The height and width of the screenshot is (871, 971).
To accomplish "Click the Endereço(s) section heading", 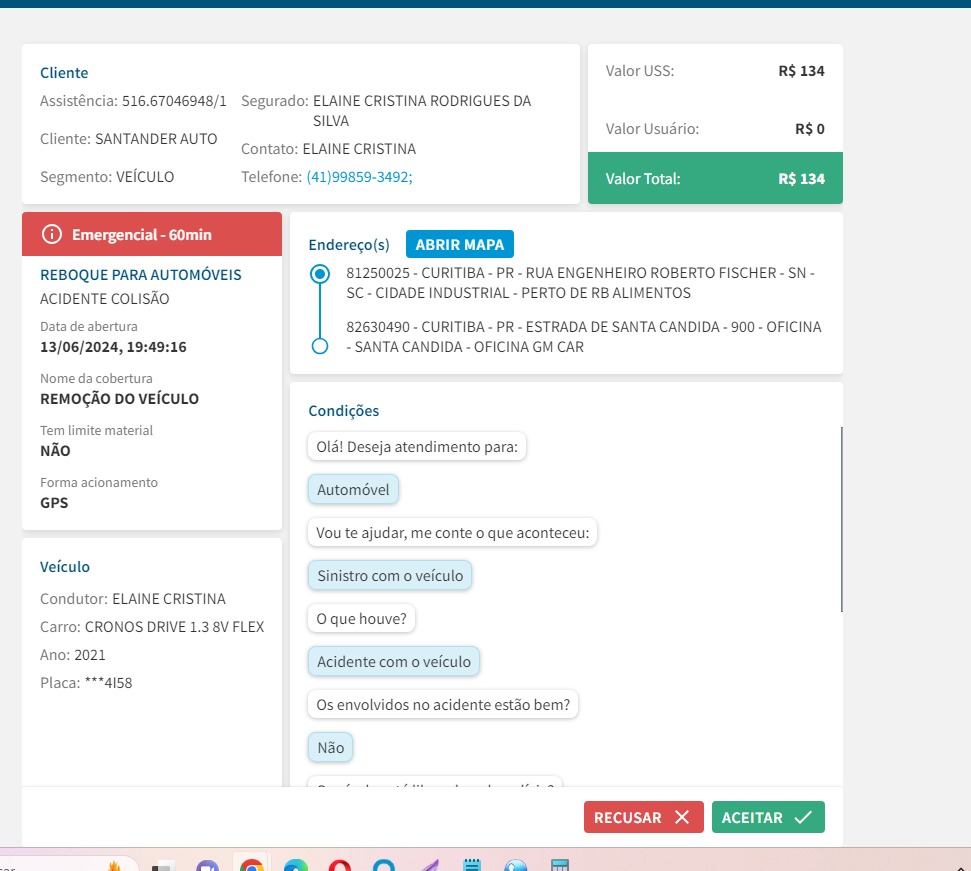I will coord(349,245).
